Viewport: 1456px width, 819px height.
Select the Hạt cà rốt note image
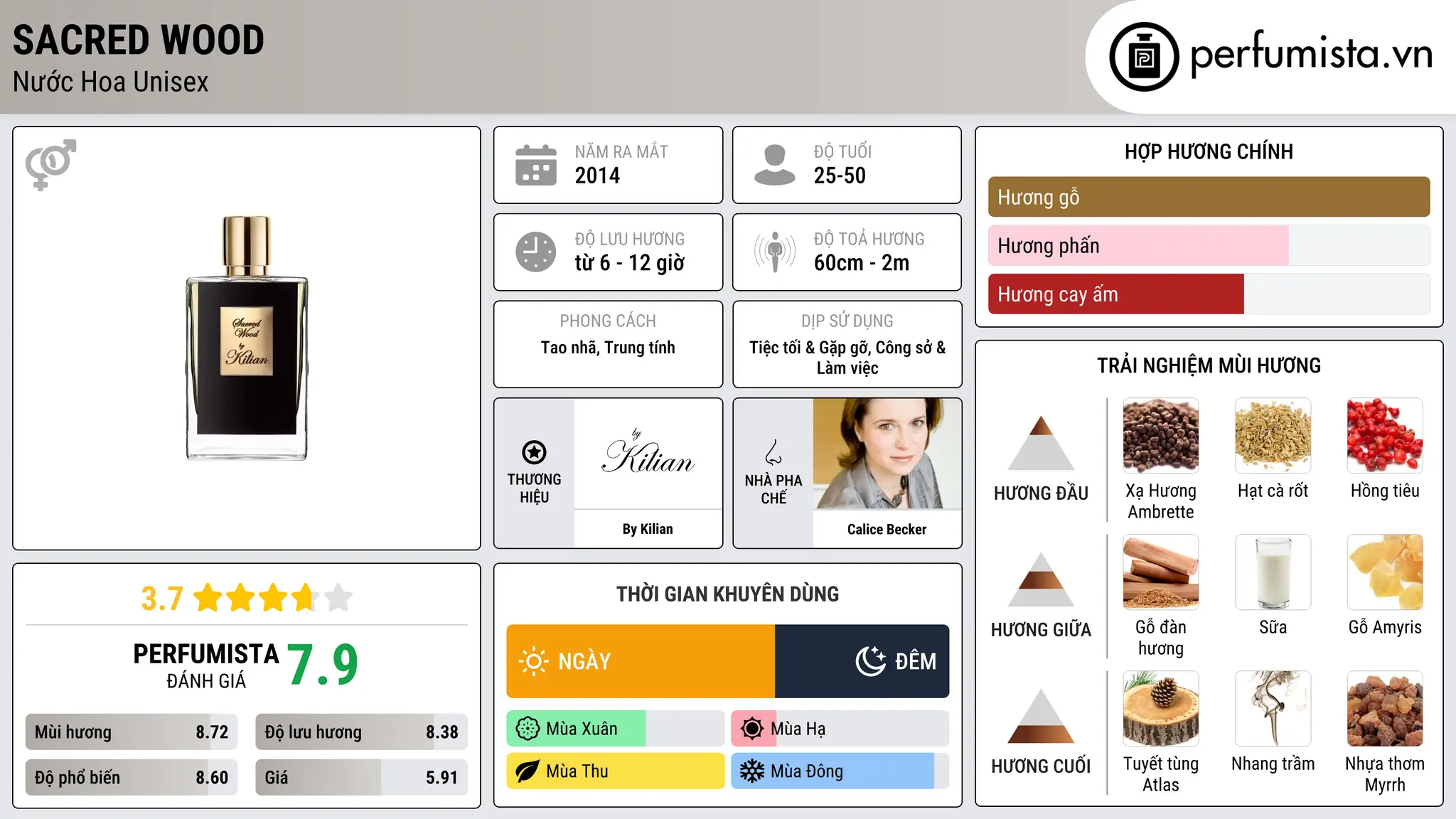coord(1273,436)
